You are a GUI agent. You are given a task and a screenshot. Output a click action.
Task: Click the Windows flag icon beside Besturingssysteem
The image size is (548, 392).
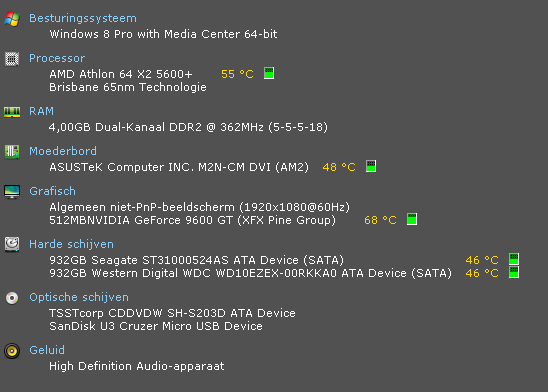click(12, 19)
